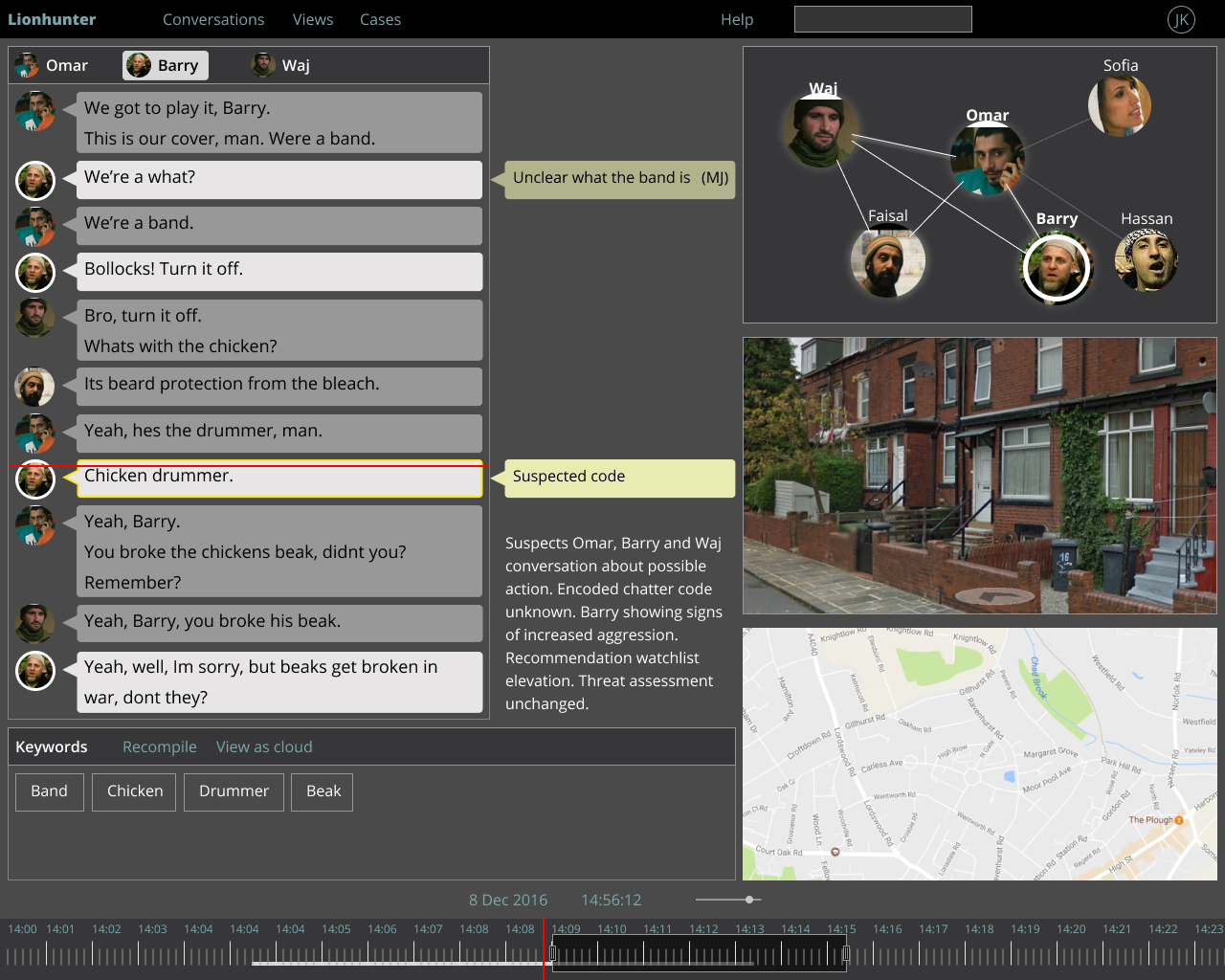Select Sofia's avatar in network graph
Viewport: 1225px width, 980px height.
1120,105
